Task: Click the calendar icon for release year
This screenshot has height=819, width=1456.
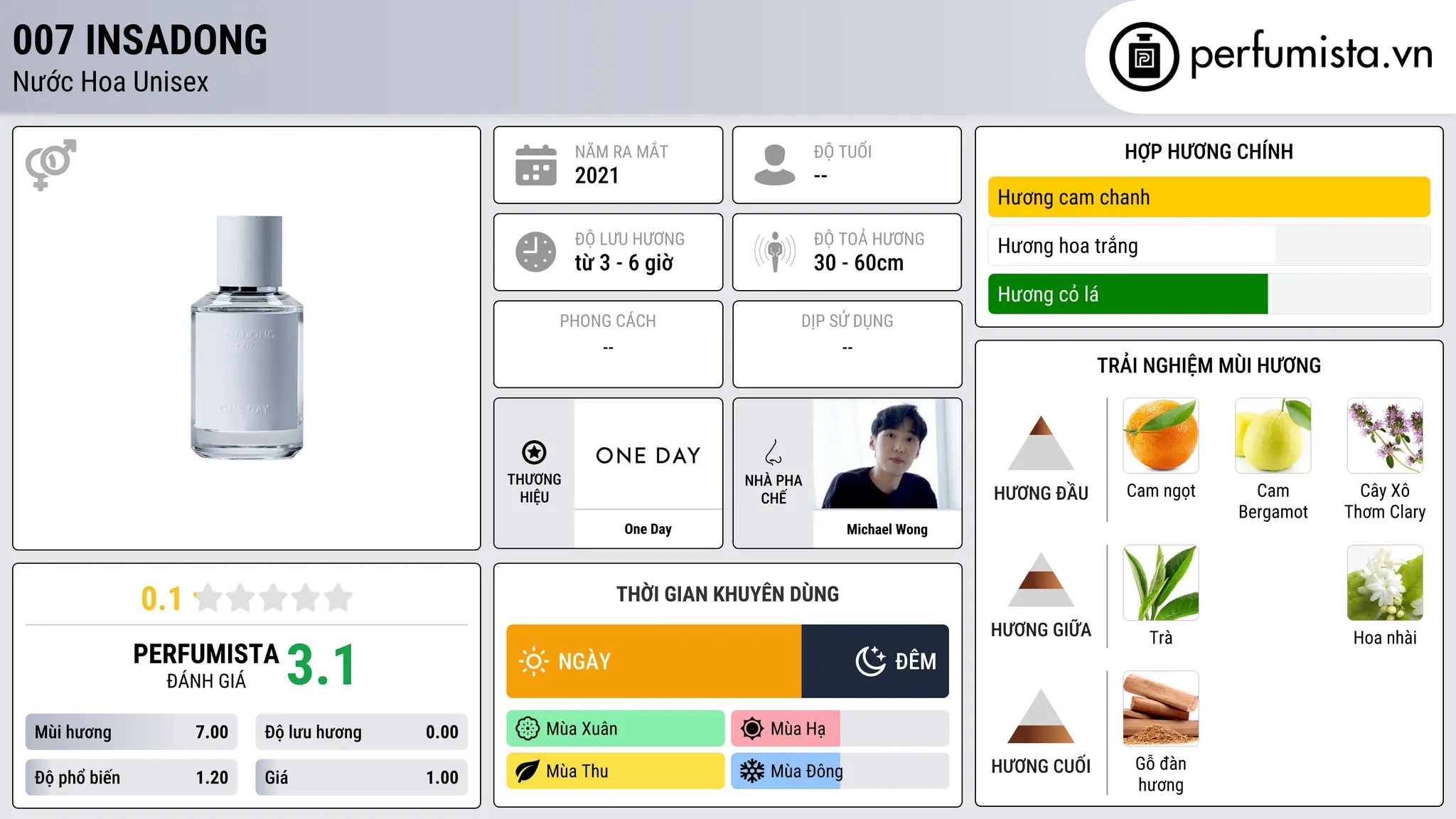Action: click(536, 165)
